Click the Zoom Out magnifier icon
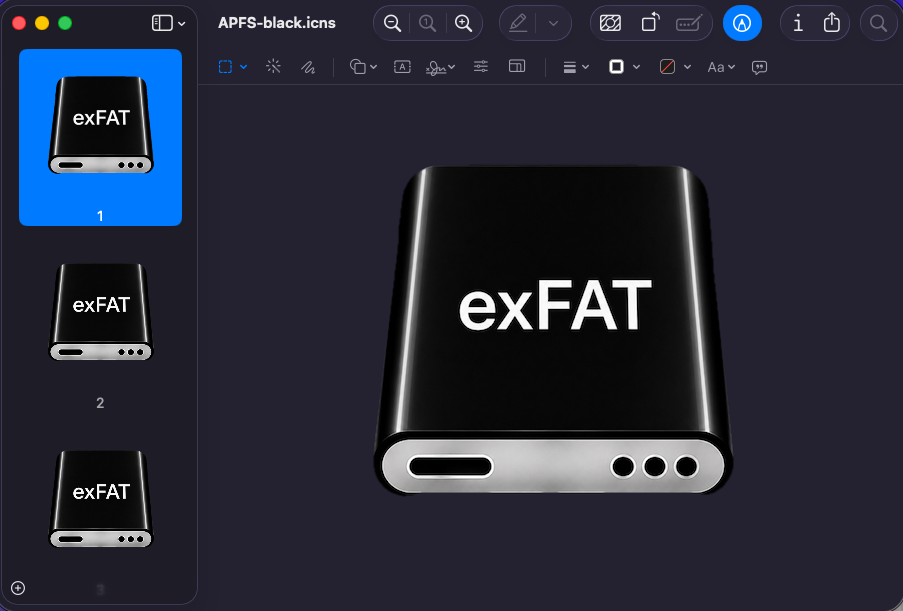The image size is (903, 611). (392, 23)
